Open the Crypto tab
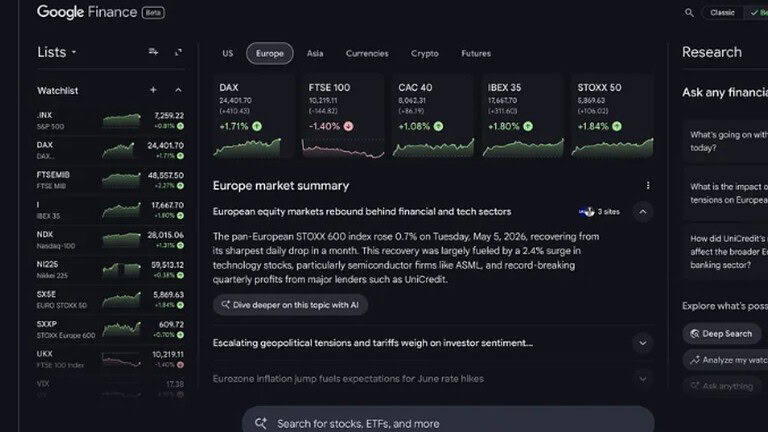The width and height of the screenshot is (768, 432). pyautogui.click(x=425, y=53)
